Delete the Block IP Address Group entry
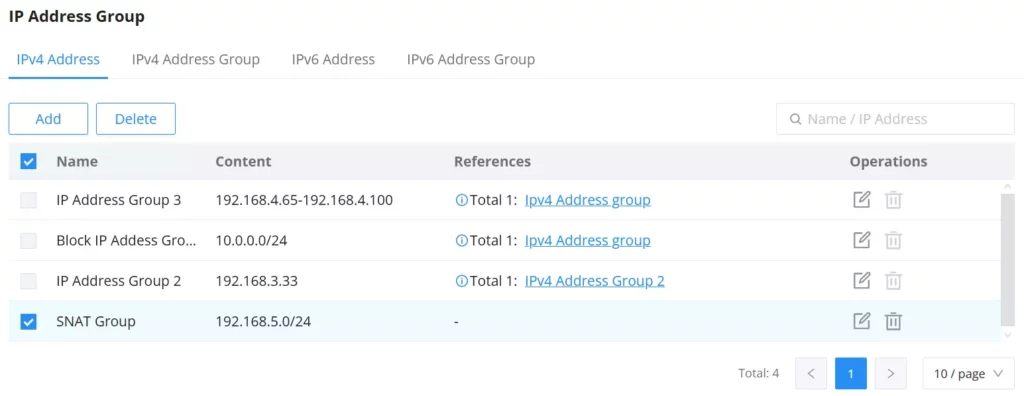This screenshot has width=1024, height=396. [x=893, y=240]
